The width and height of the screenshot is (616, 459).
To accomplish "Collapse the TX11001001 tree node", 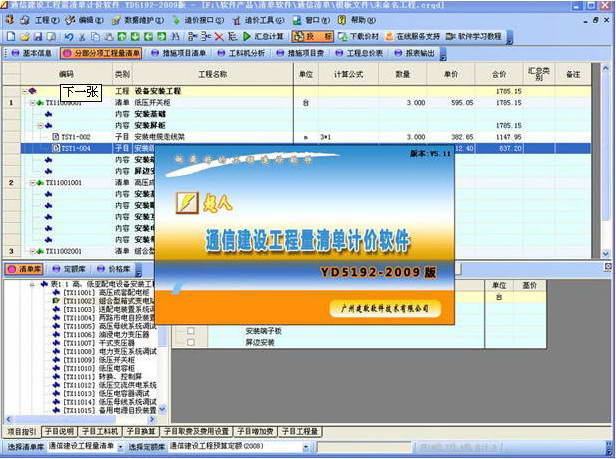I will [x=33, y=183].
